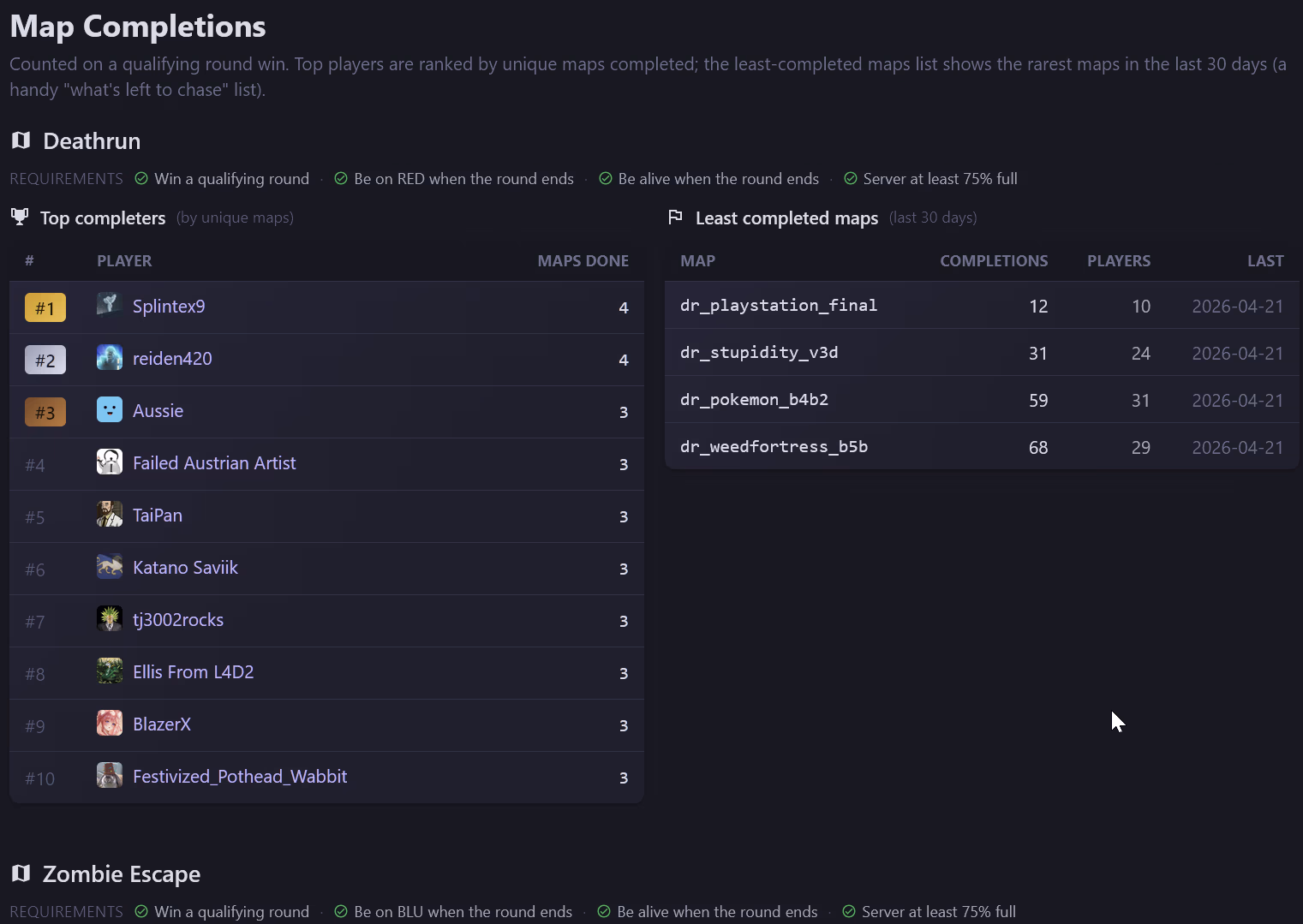The image size is (1303, 924).
Task: Click tj3002rocks avatar image
Action: tap(110, 618)
